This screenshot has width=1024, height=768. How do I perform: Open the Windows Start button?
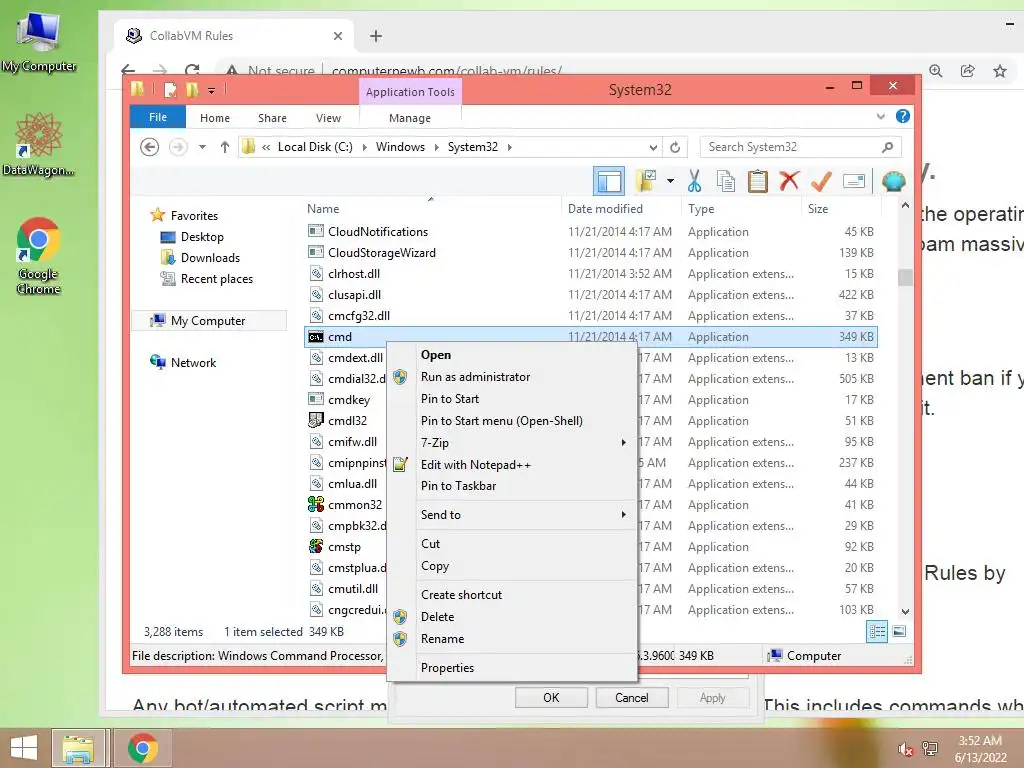tap(24, 748)
